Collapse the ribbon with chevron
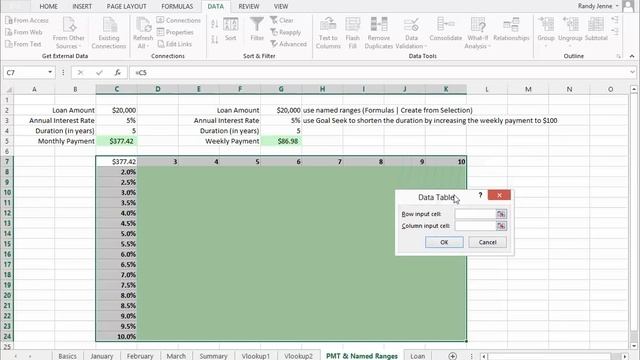Screen dimensions: 640x360 pyautogui.click(x=632, y=56)
